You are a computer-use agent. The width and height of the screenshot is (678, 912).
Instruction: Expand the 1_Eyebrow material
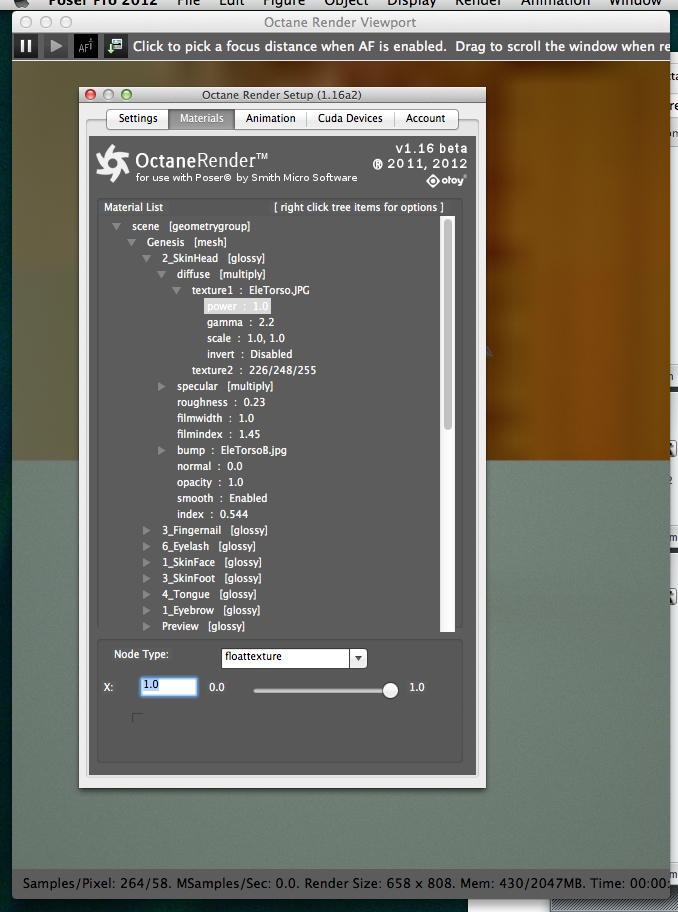[147, 610]
